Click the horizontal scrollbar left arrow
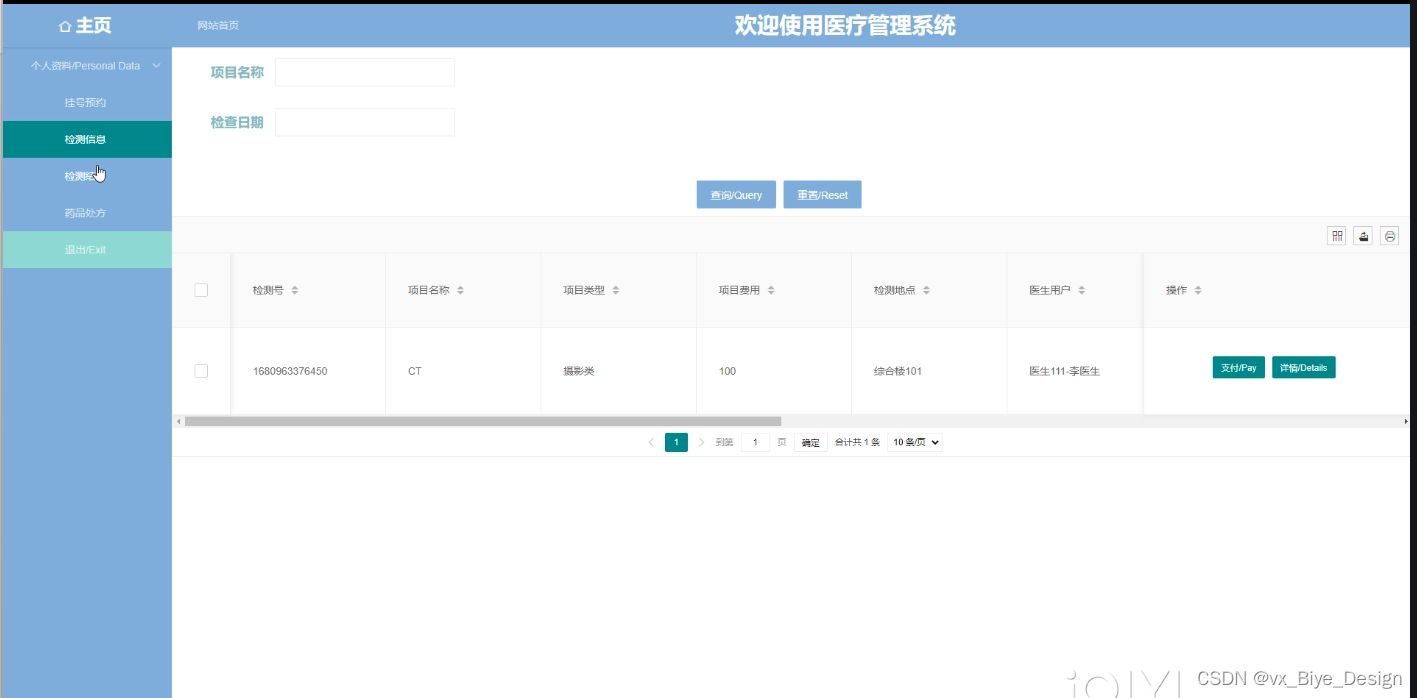This screenshot has height=698, width=1417. (179, 421)
